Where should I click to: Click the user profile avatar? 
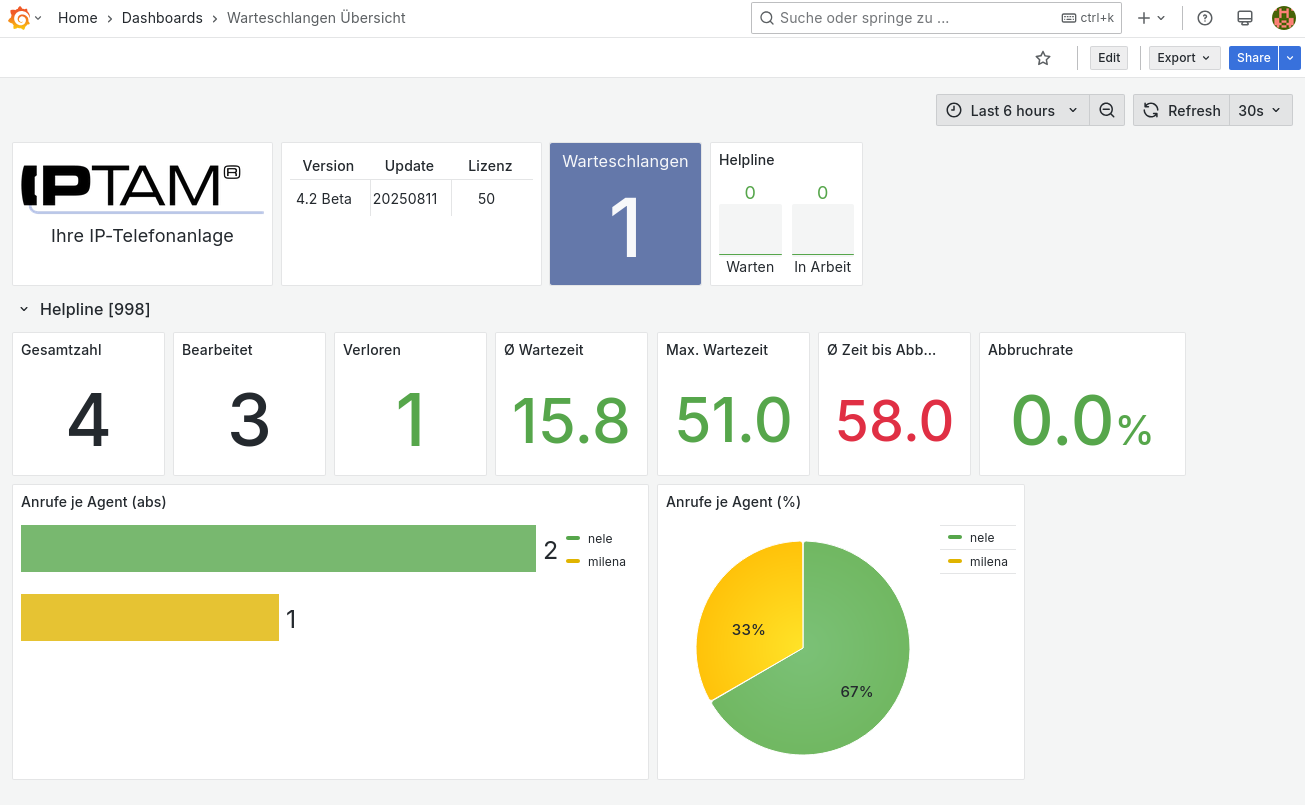[x=1283, y=18]
